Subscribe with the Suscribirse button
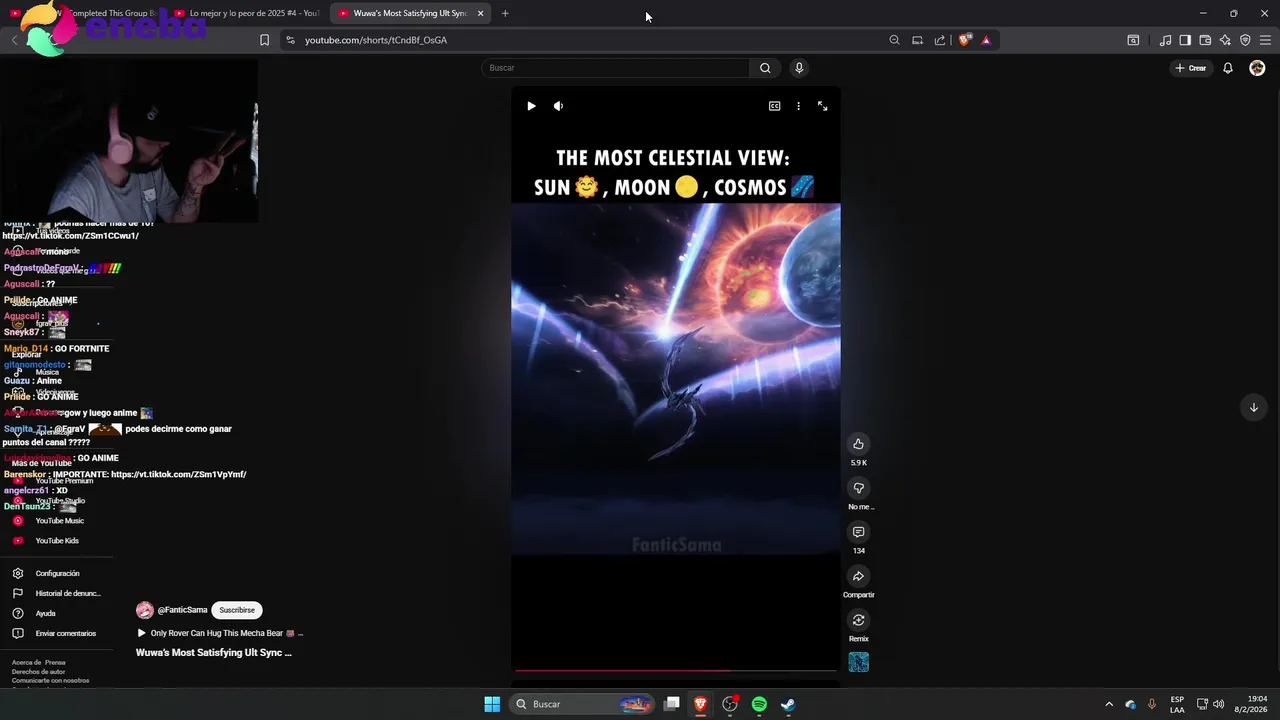 [237, 610]
